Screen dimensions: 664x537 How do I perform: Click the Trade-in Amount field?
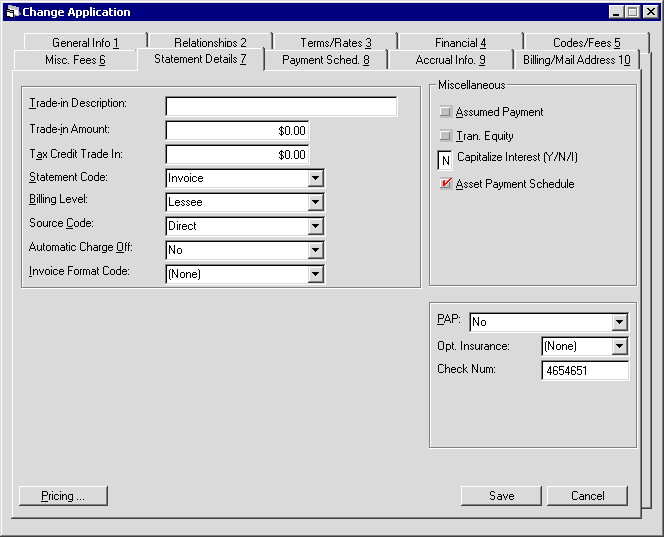coord(237,130)
